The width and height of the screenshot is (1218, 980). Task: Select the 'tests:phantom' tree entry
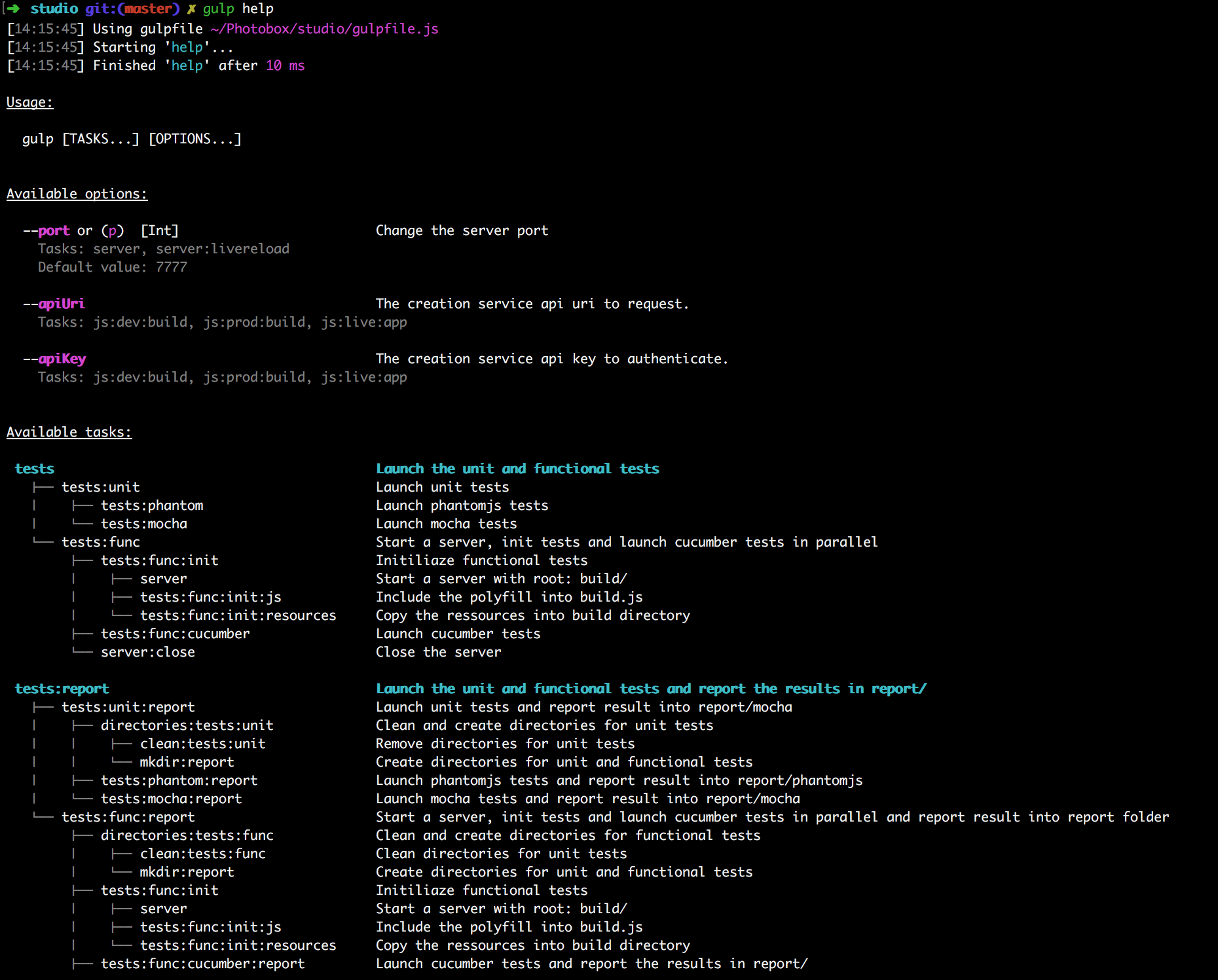pos(152,506)
